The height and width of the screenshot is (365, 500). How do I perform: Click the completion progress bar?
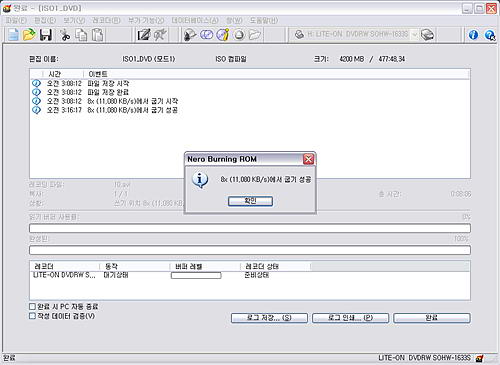[250, 250]
